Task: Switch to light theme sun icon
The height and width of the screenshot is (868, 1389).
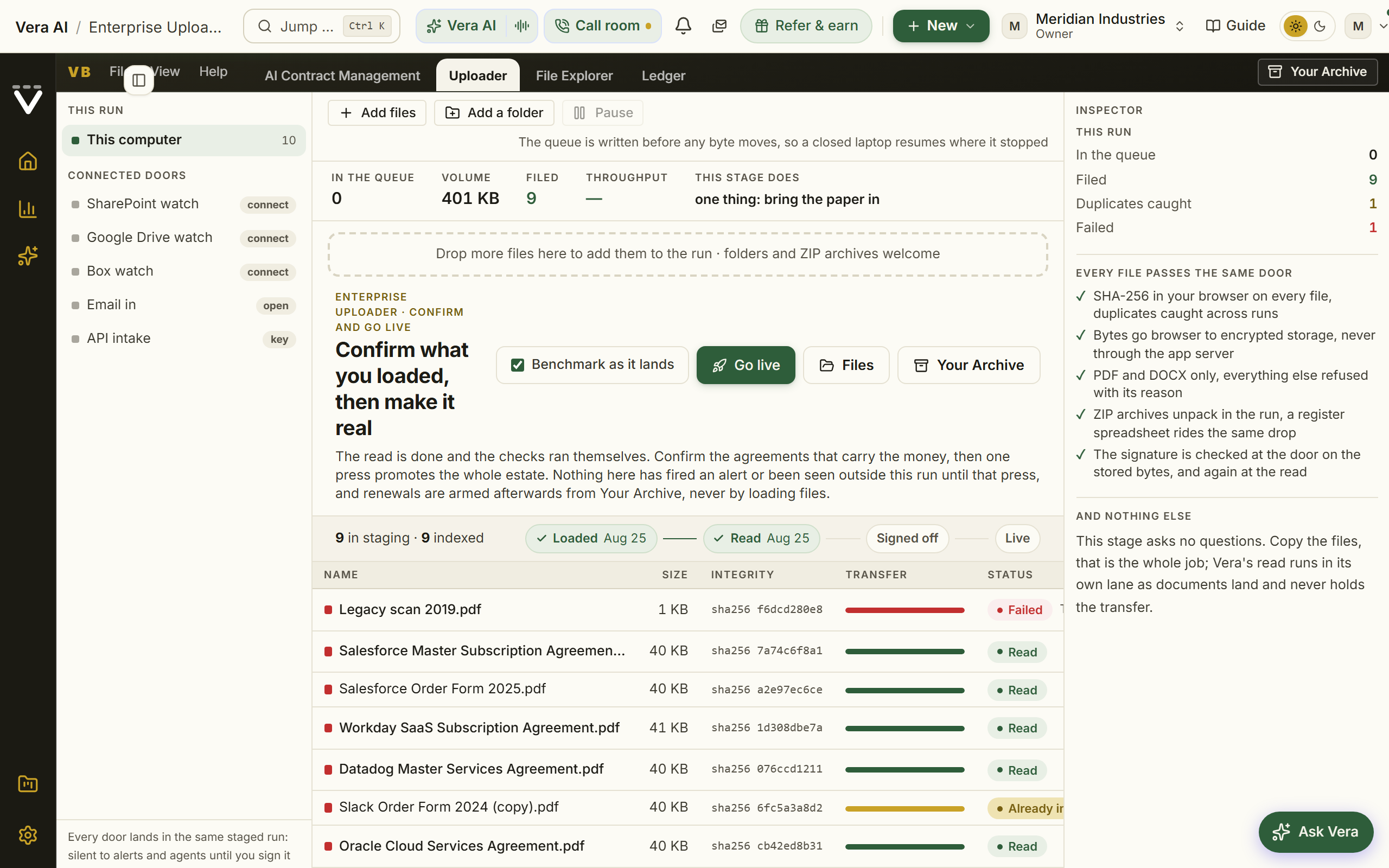Action: coord(1296,27)
